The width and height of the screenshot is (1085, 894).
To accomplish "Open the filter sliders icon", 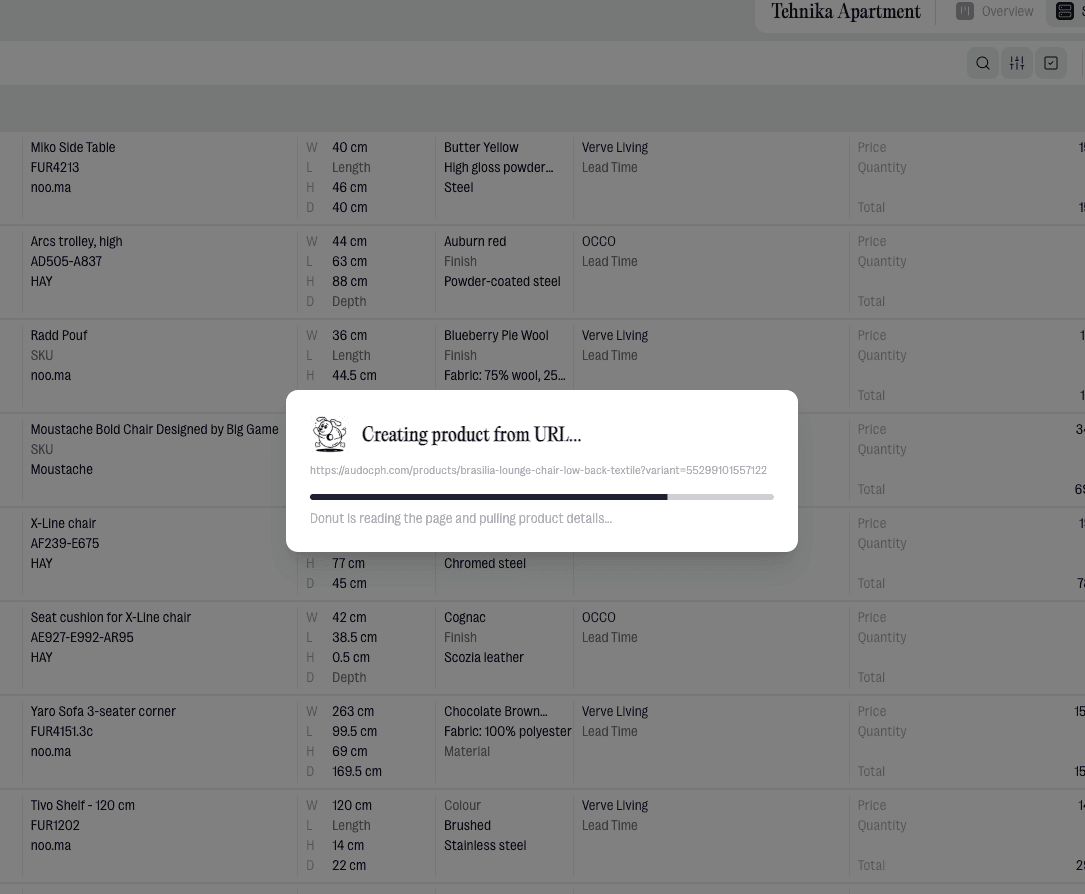I will coord(1016,64).
